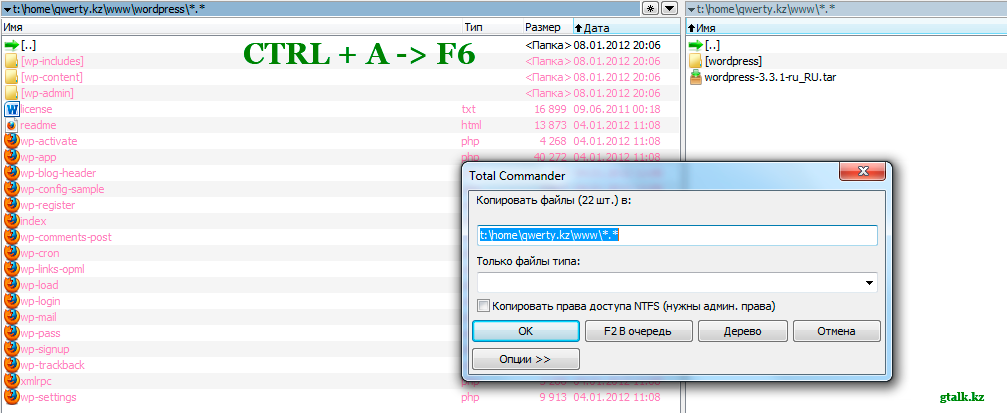Open left panel path drive dropdown arrow
This screenshot has height=413, width=1007.
pyautogui.click(x=7, y=9)
